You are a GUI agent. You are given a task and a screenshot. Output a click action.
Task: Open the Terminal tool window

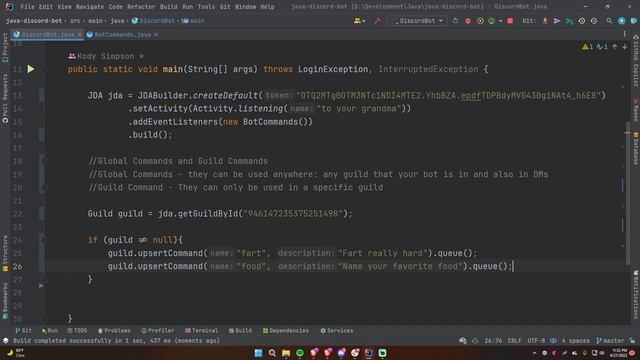coord(201,331)
